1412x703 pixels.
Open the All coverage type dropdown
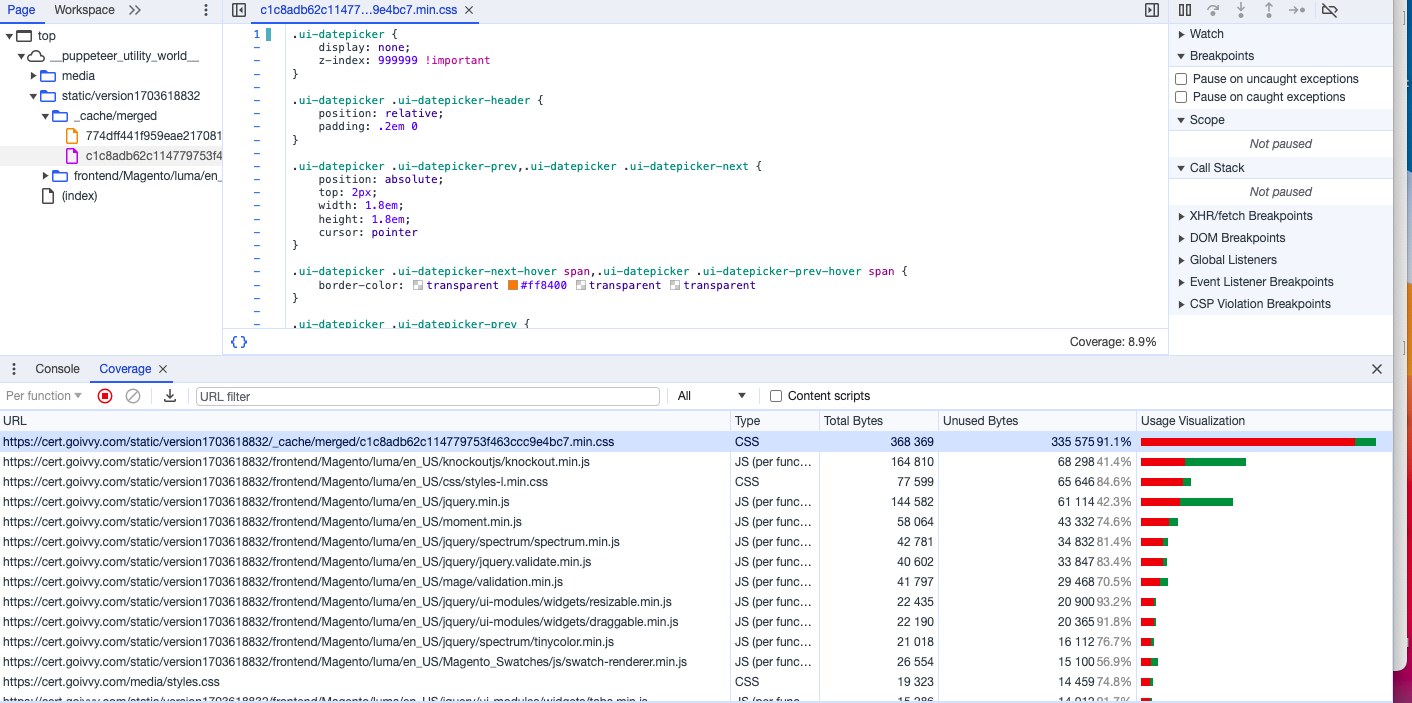pos(711,396)
